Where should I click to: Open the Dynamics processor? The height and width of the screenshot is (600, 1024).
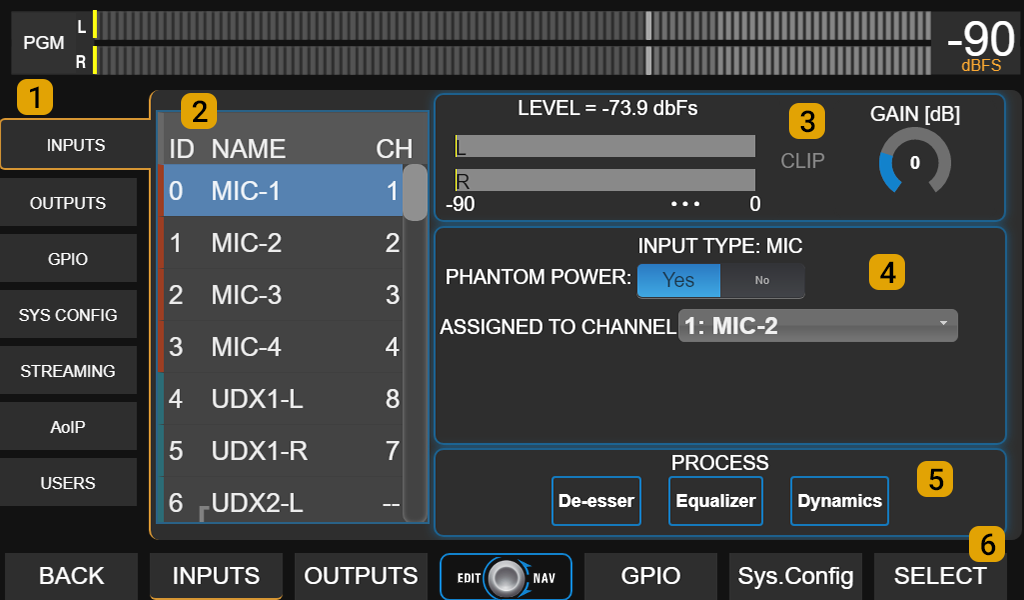pos(839,501)
